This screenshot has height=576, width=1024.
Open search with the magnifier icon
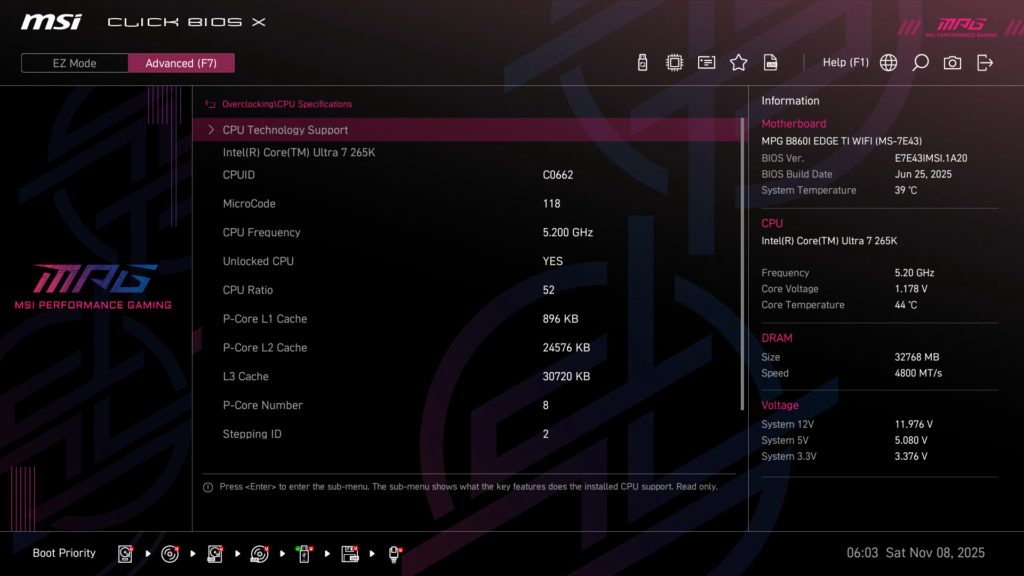tap(920, 62)
